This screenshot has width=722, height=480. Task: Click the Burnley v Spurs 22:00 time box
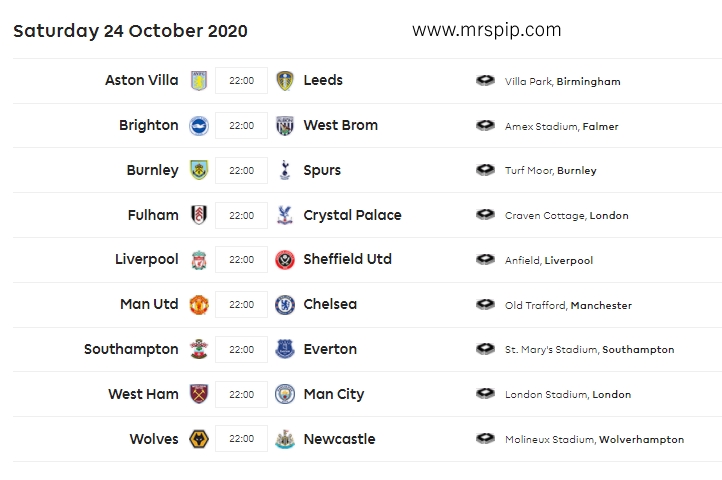tap(241, 170)
